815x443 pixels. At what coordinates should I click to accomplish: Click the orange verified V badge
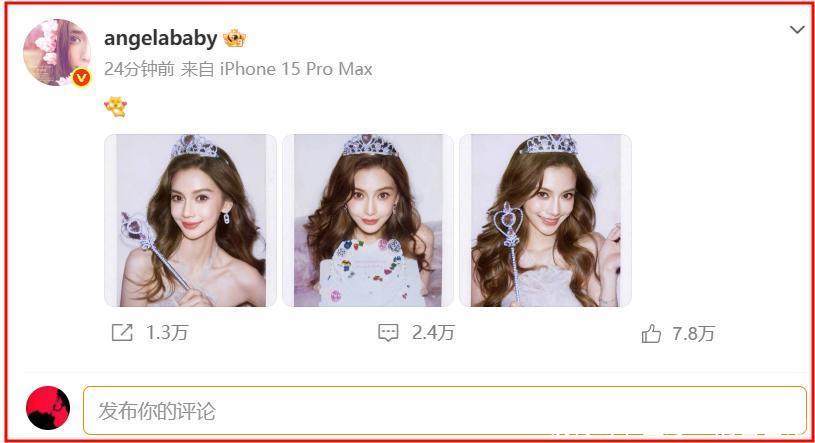(x=81, y=77)
